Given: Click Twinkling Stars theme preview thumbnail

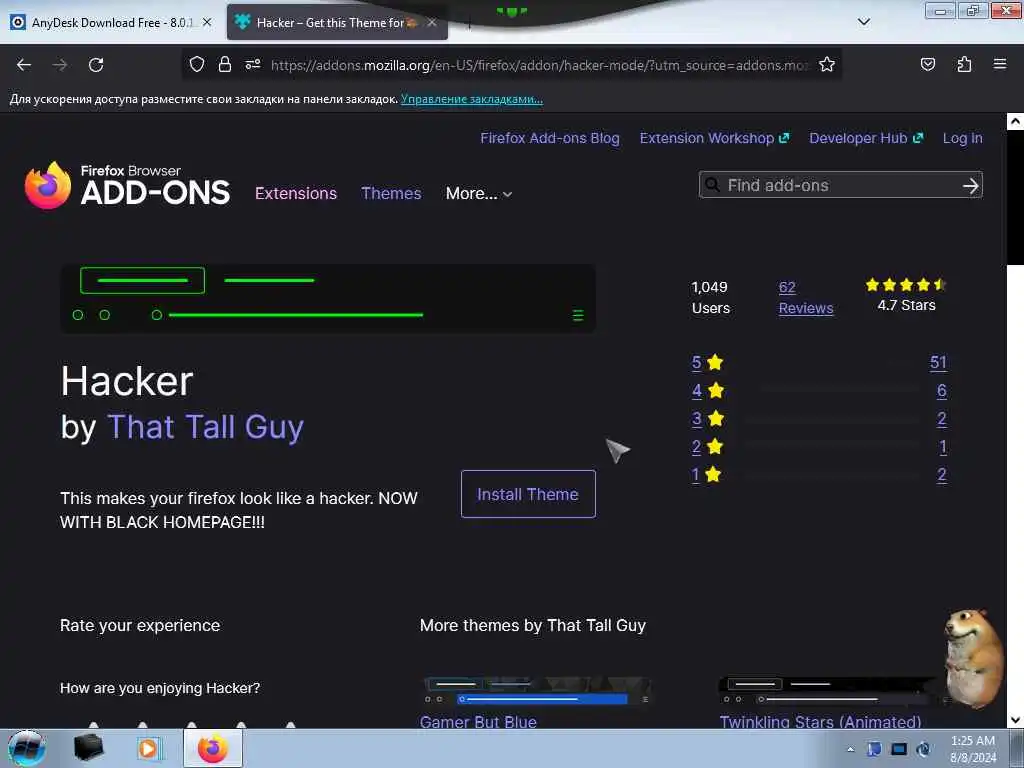Looking at the screenshot, I should (x=831, y=692).
